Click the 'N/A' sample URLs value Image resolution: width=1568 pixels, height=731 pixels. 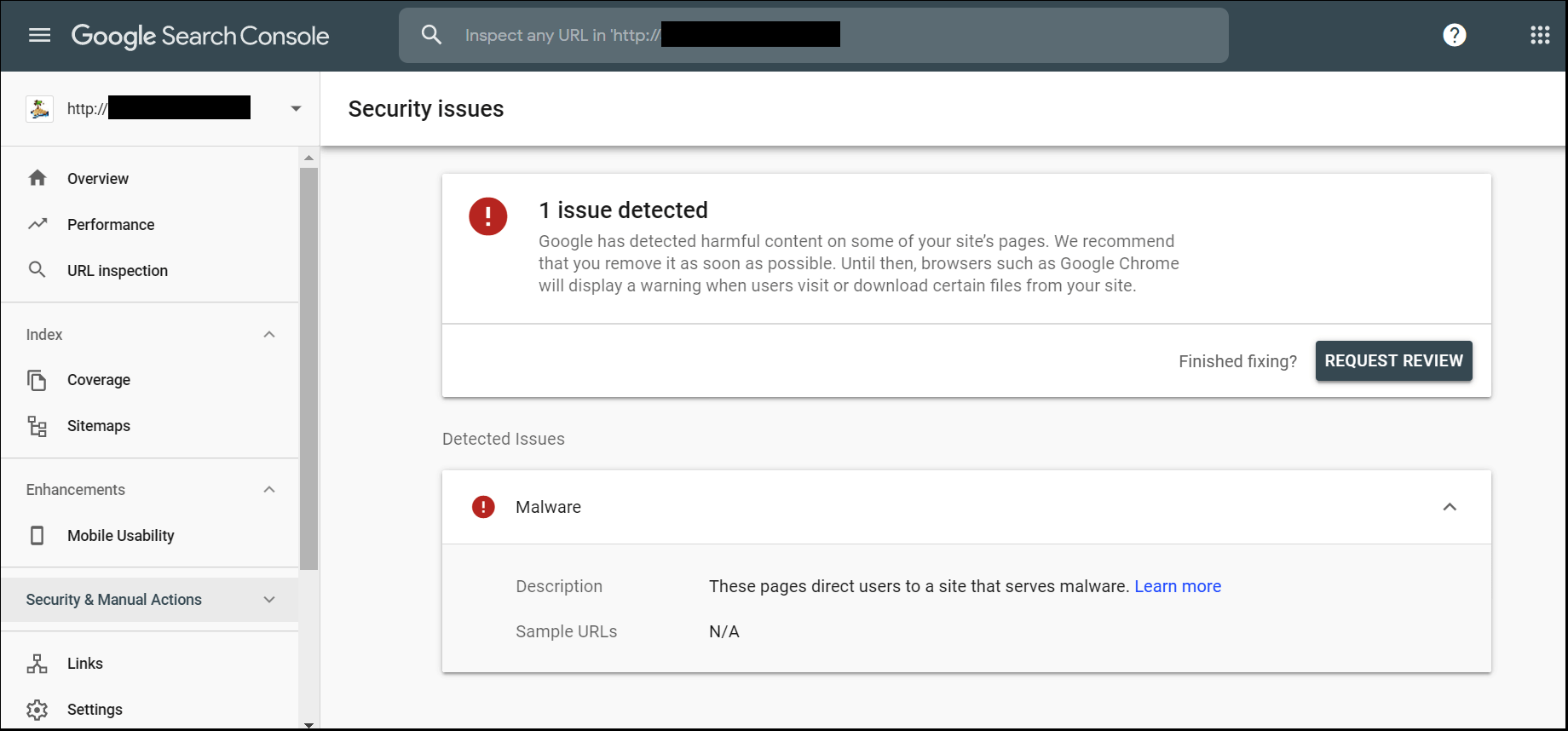724,631
